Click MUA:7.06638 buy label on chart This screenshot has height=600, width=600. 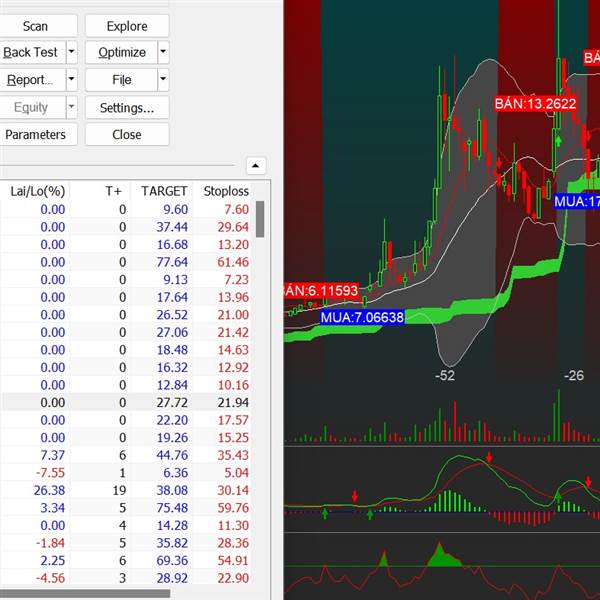(362, 317)
